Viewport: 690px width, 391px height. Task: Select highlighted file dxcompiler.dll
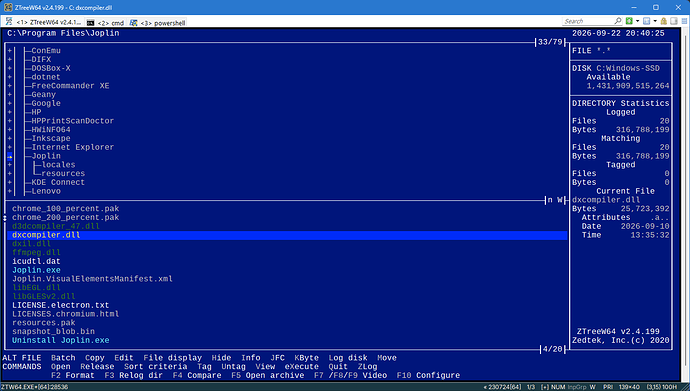287,235
